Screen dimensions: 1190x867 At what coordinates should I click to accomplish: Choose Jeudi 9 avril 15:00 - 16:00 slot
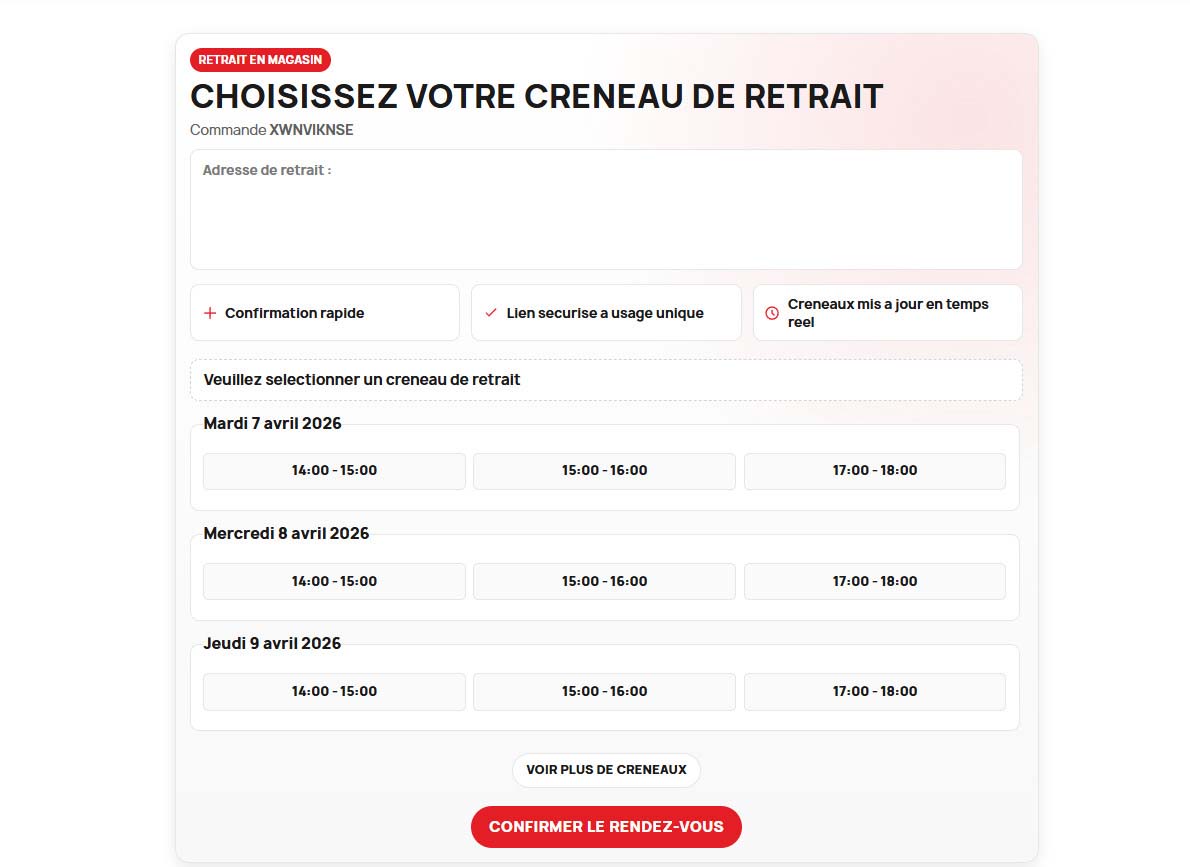coord(604,691)
